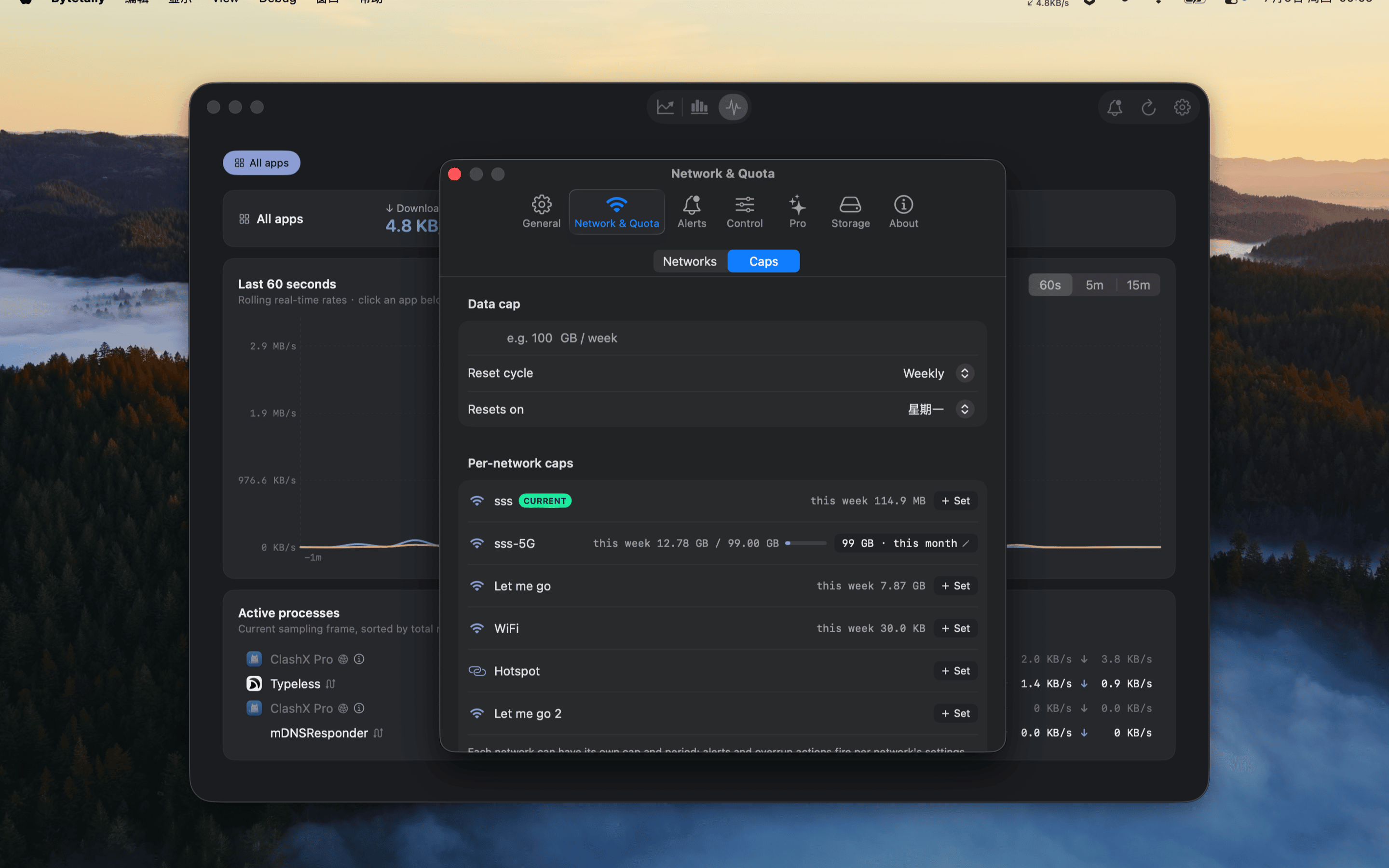Screen dimensions: 1389x868
Task: Set a cap for the sss network
Action: 955,501
